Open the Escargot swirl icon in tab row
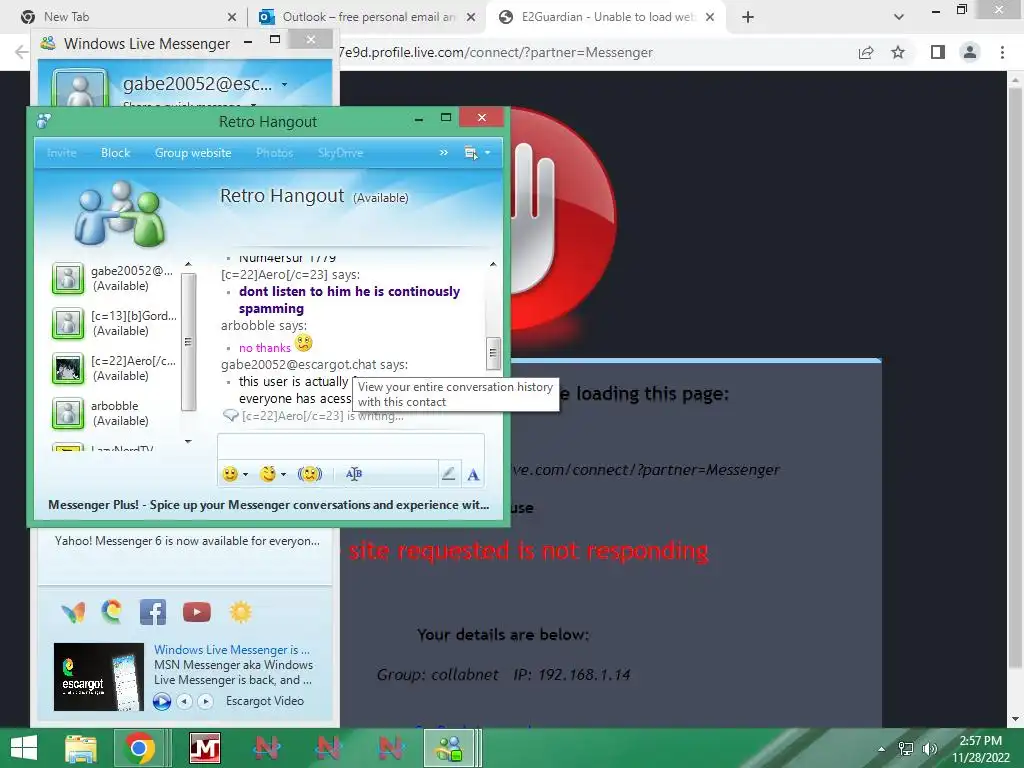 (x=112, y=612)
